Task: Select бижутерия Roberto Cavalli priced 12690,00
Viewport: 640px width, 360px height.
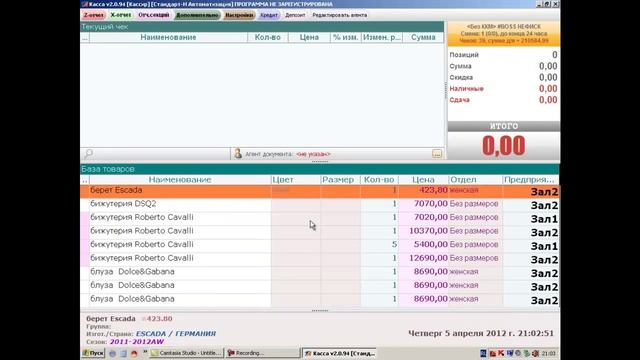Action: (x=320, y=259)
